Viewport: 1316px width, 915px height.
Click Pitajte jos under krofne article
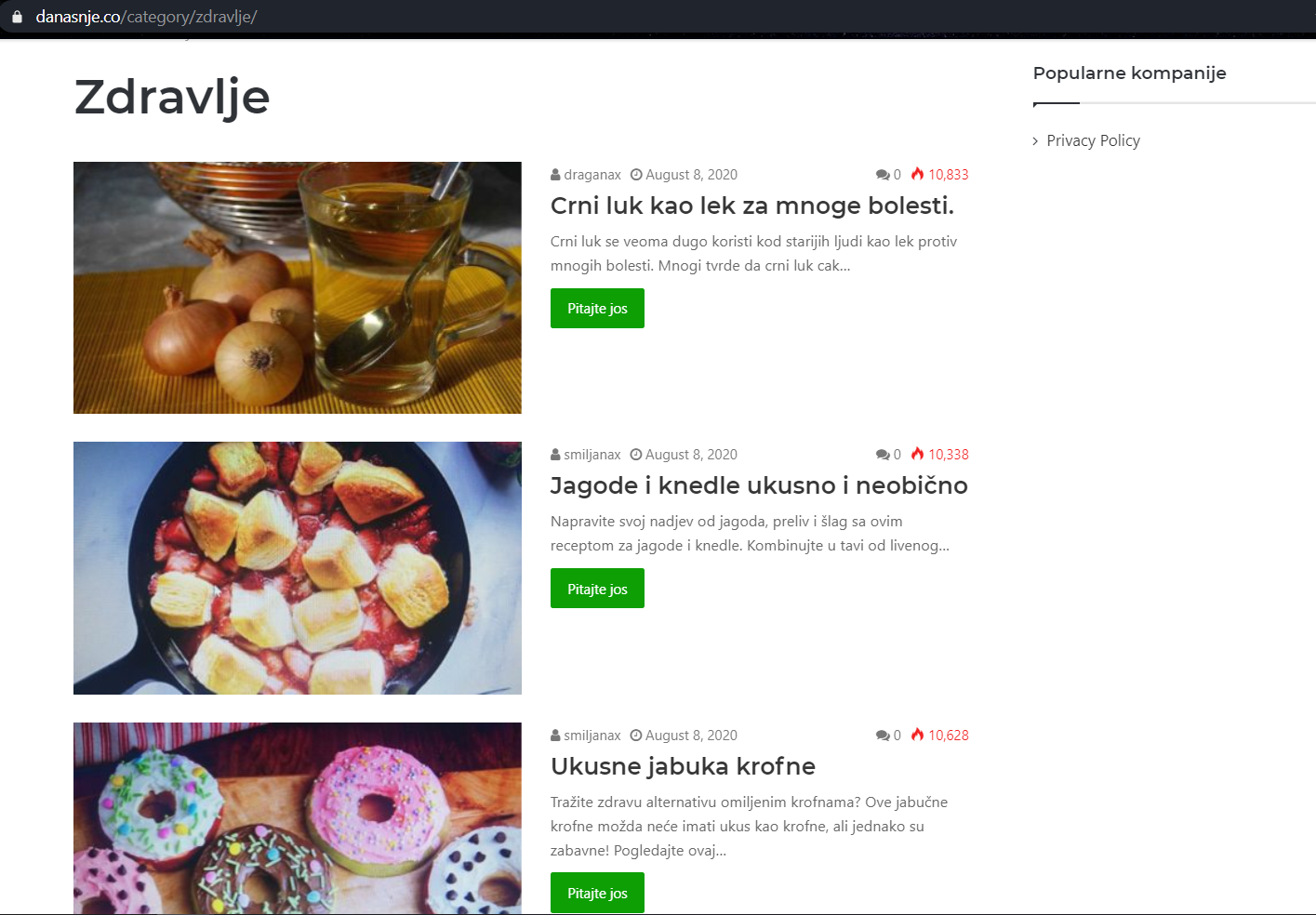(597, 893)
